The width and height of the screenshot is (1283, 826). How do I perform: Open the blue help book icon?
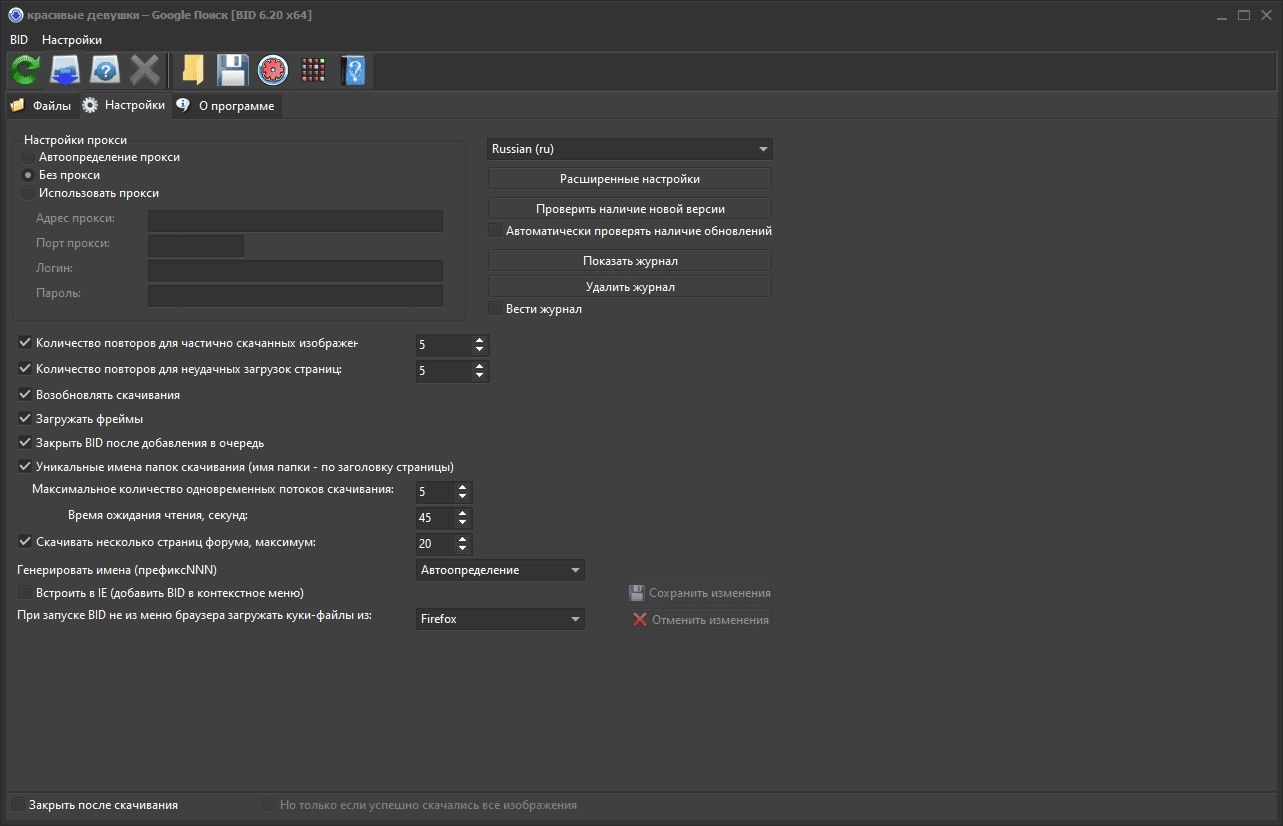[x=353, y=70]
